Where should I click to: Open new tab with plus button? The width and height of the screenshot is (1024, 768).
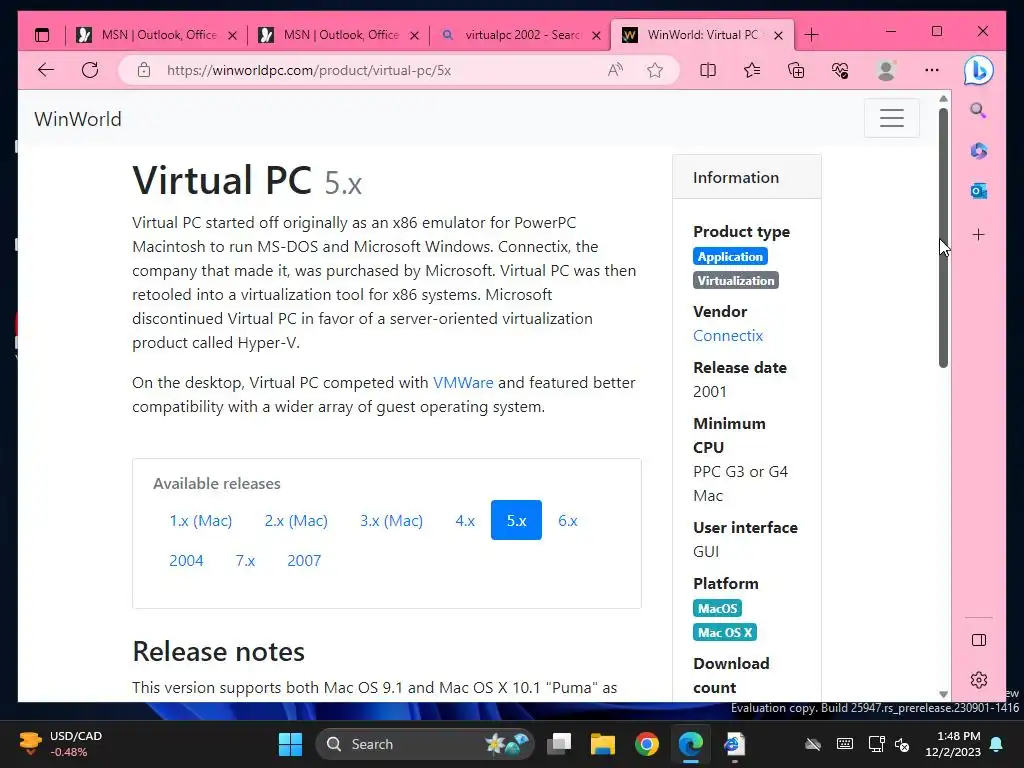point(811,35)
